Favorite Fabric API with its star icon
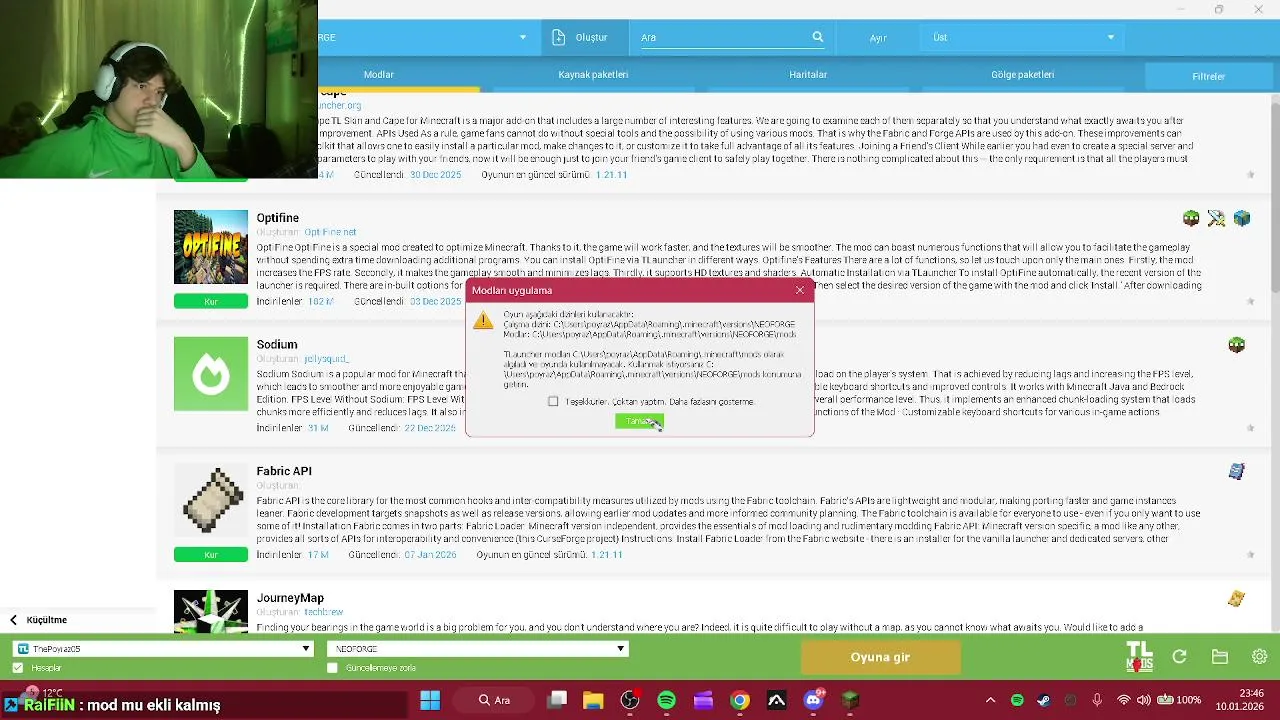1280x720 pixels. pyautogui.click(x=1250, y=554)
